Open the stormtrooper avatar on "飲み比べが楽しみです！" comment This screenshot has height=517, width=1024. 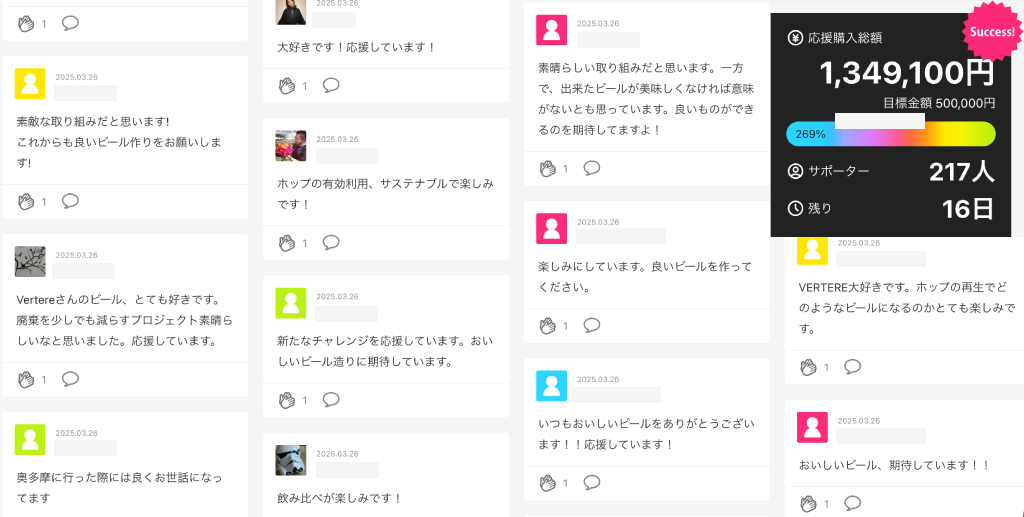click(x=291, y=460)
